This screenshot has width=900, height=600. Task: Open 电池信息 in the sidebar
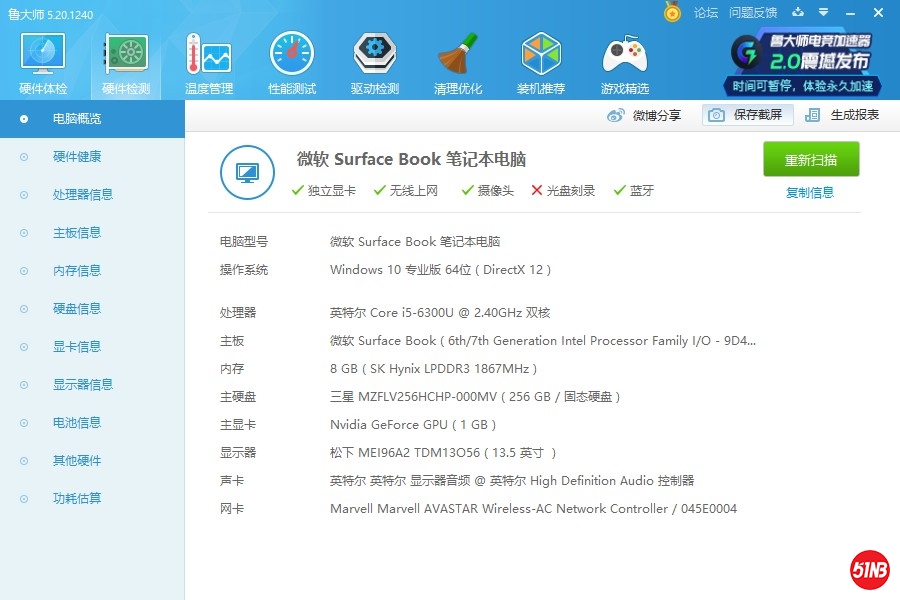click(77, 423)
